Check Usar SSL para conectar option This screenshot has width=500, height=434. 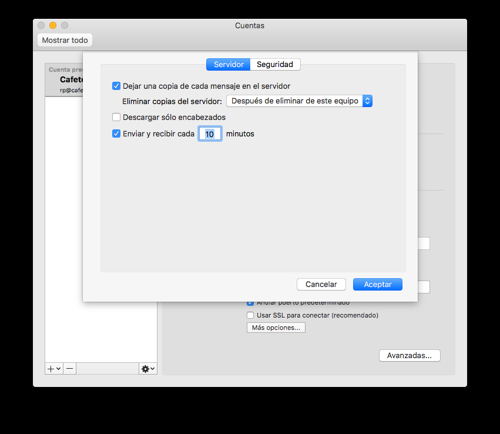tap(250, 315)
